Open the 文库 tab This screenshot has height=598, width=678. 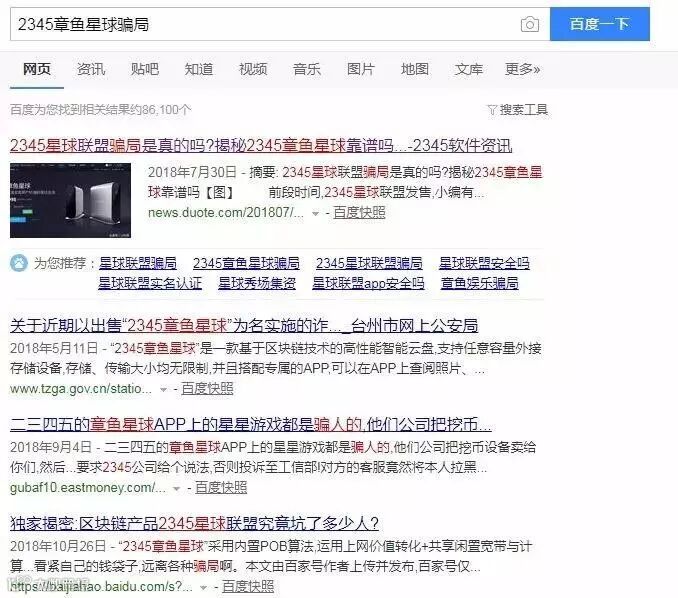click(x=469, y=69)
